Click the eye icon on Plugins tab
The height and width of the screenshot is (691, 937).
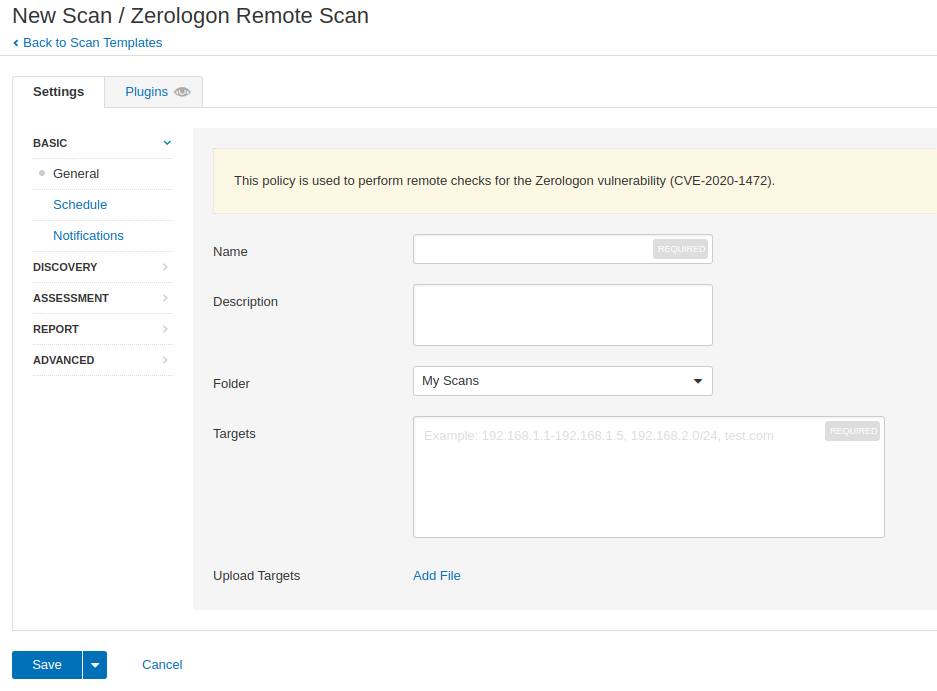[x=182, y=92]
